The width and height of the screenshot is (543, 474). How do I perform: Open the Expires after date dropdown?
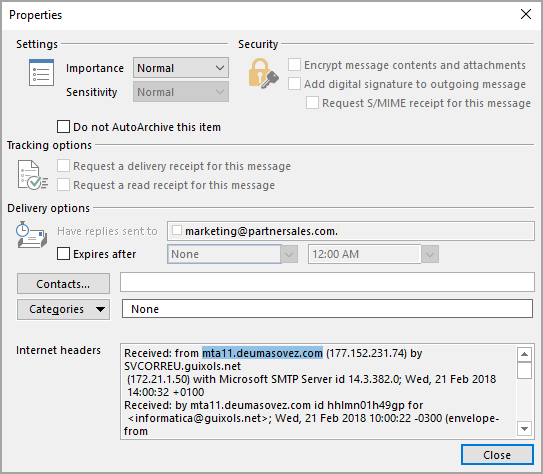click(289, 254)
